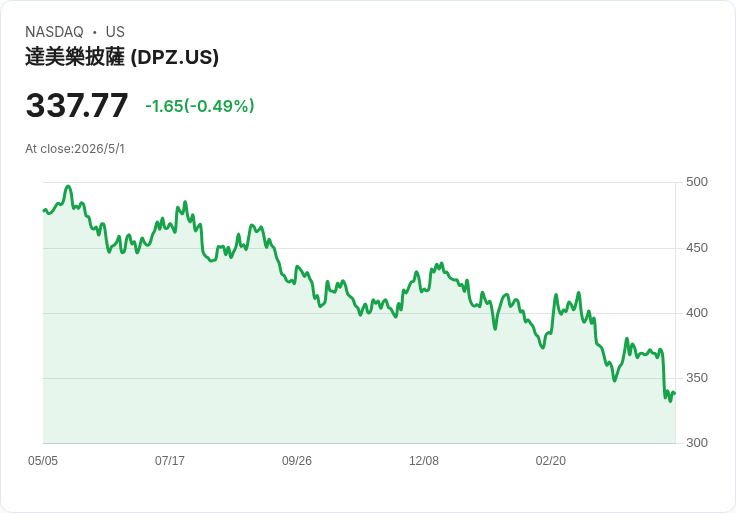Click the 09/26 x-axis date label
The height and width of the screenshot is (513, 736).
tap(297, 460)
